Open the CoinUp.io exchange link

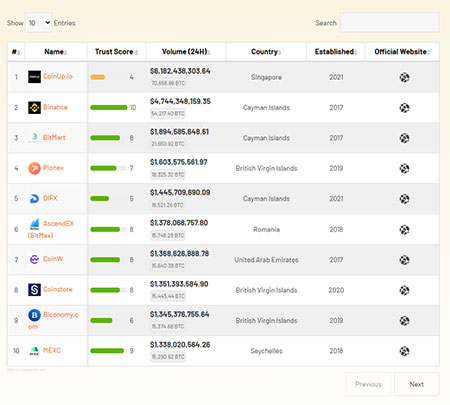click(x=58, y=76)
